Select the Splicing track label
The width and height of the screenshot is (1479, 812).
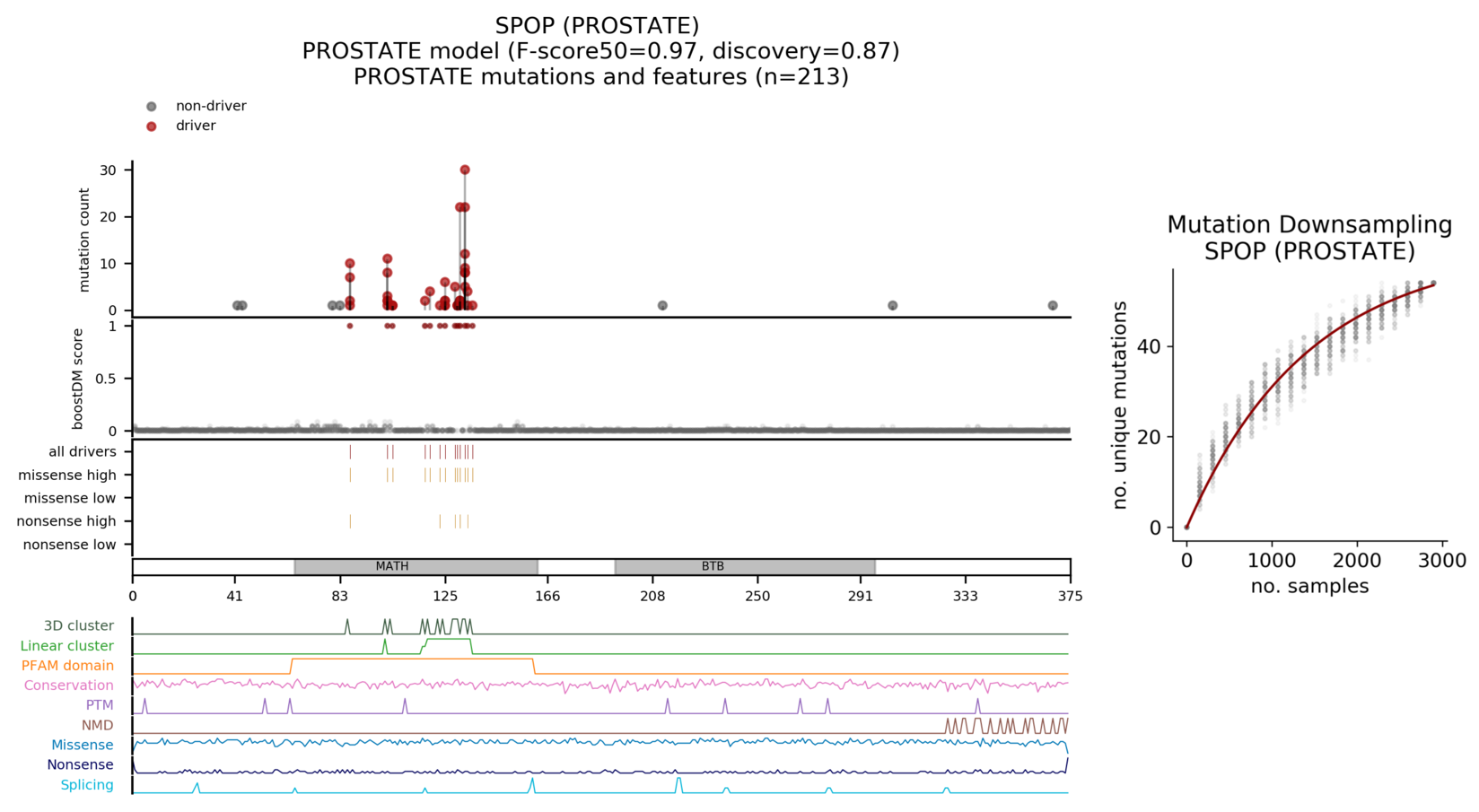(87, 785)
